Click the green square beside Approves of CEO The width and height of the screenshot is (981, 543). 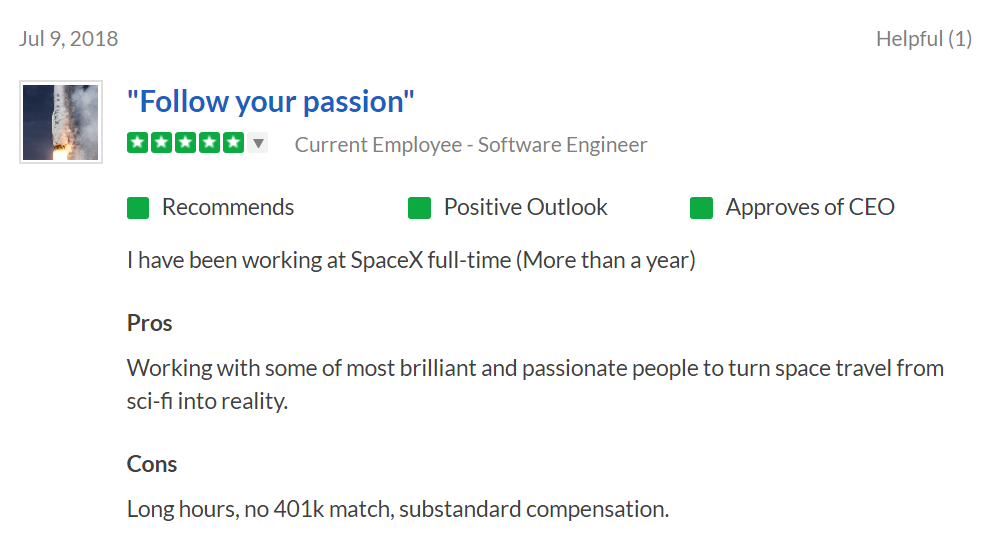[x=701, y=208]
